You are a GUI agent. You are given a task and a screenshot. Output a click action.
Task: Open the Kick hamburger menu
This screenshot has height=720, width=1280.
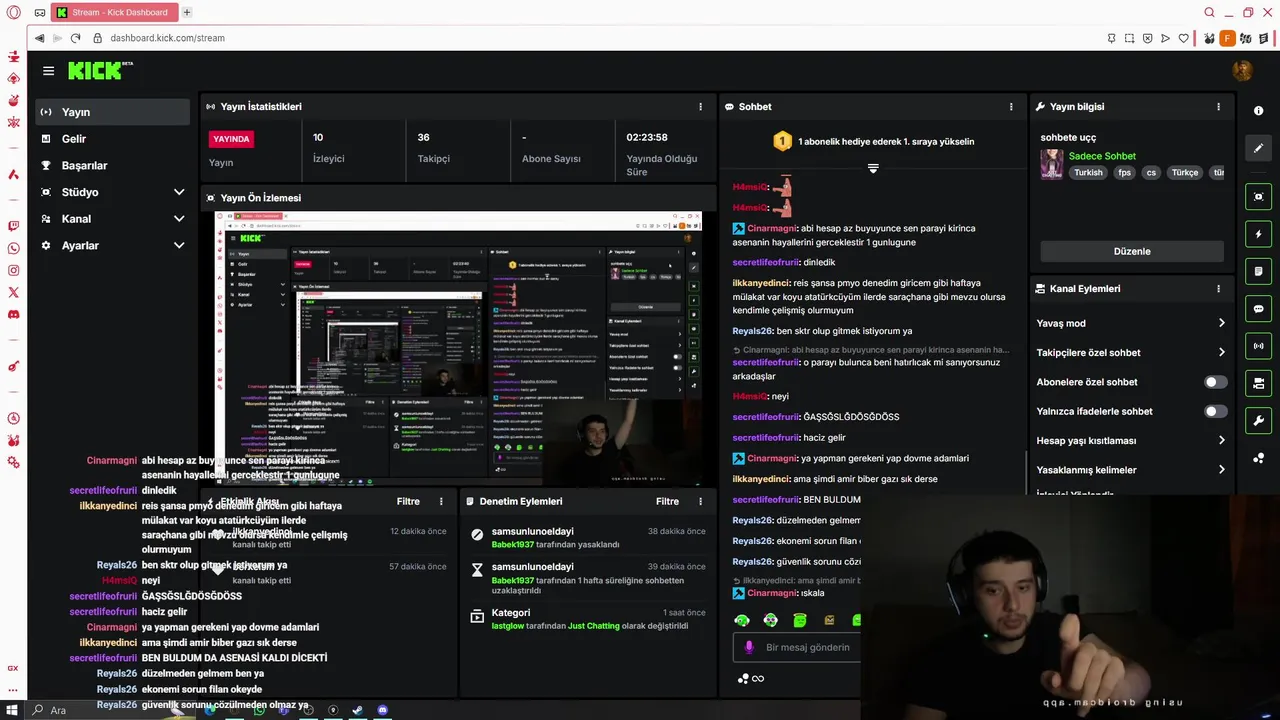pyautogui.click(x=48, y=71)
